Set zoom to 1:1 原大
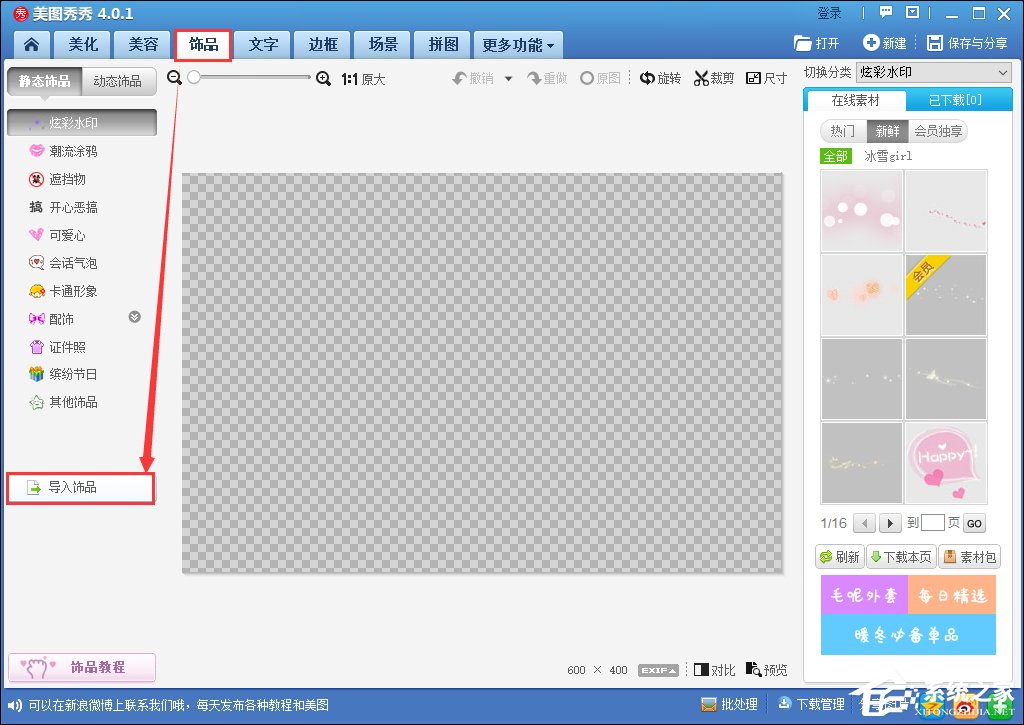 [364, 79]
